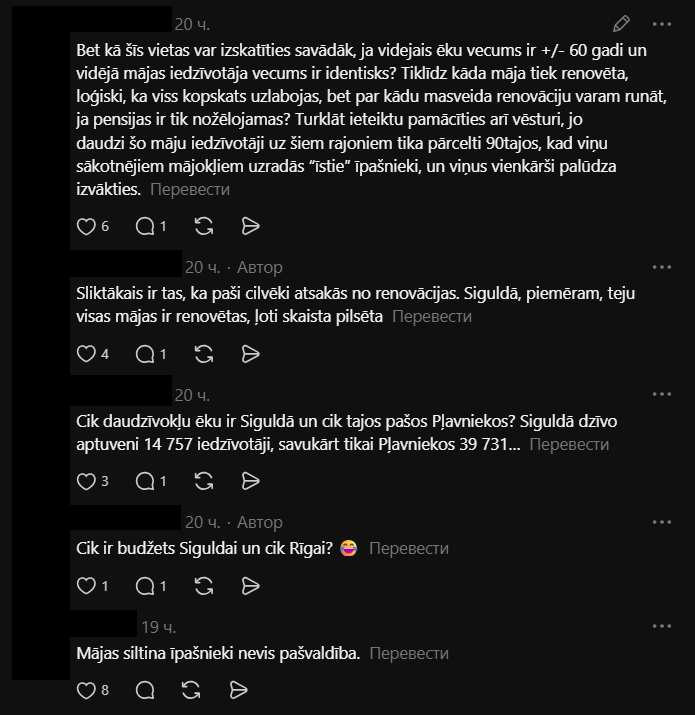This screenshot has height=715, width=695.
Task: Reply to the Mājas siltina īpašnieki comment
Action: 145,690
